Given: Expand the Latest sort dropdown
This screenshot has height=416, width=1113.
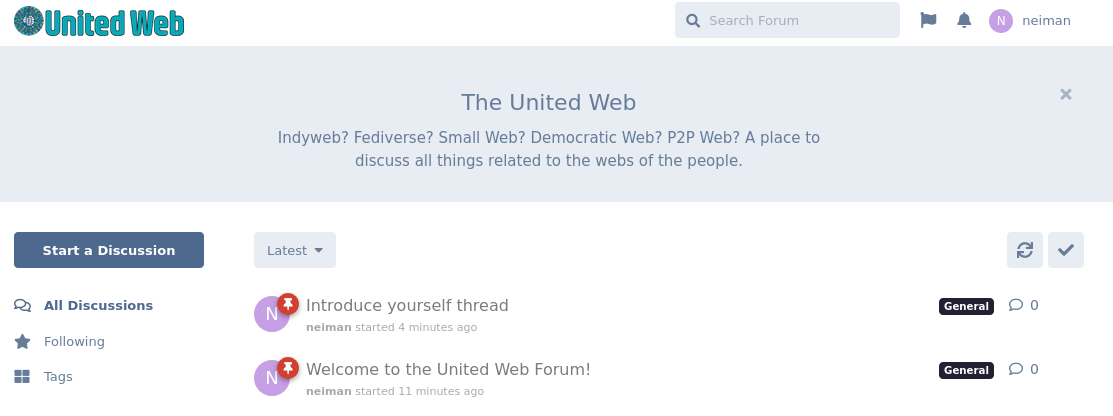Looking at the screenshot, I should [295, 250].
